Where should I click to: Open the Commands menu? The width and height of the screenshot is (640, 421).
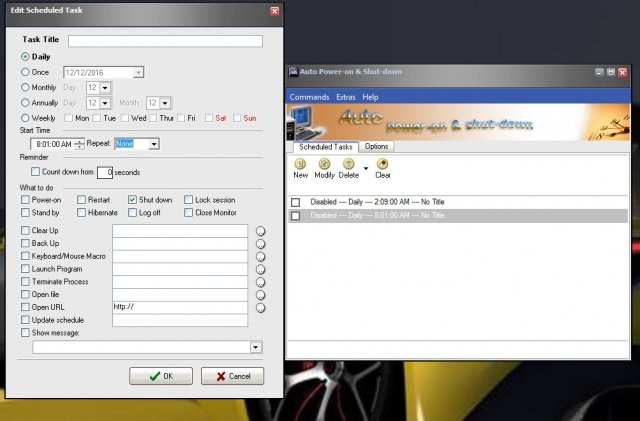(309, 97)
